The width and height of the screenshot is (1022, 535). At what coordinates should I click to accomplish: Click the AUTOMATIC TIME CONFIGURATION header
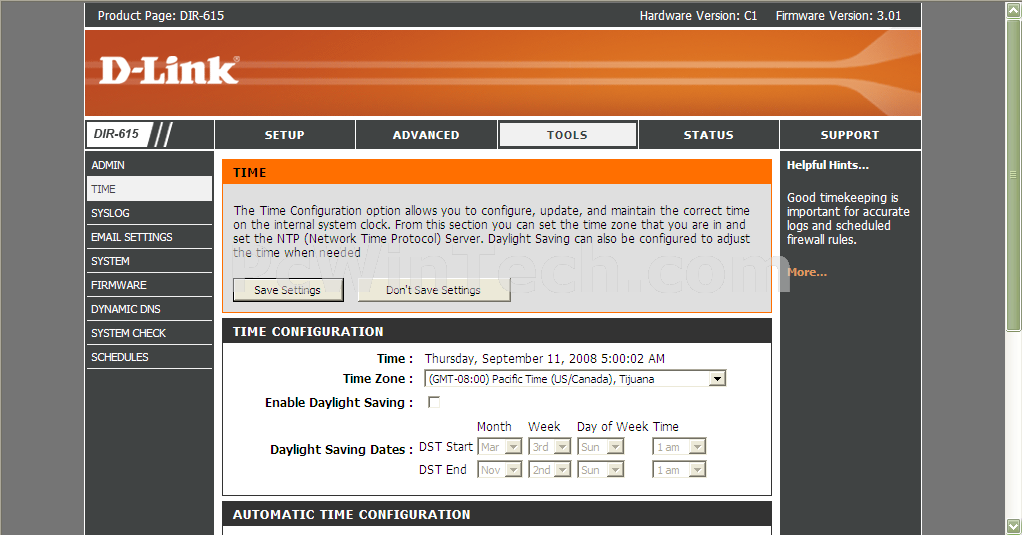tap(497, 514)
